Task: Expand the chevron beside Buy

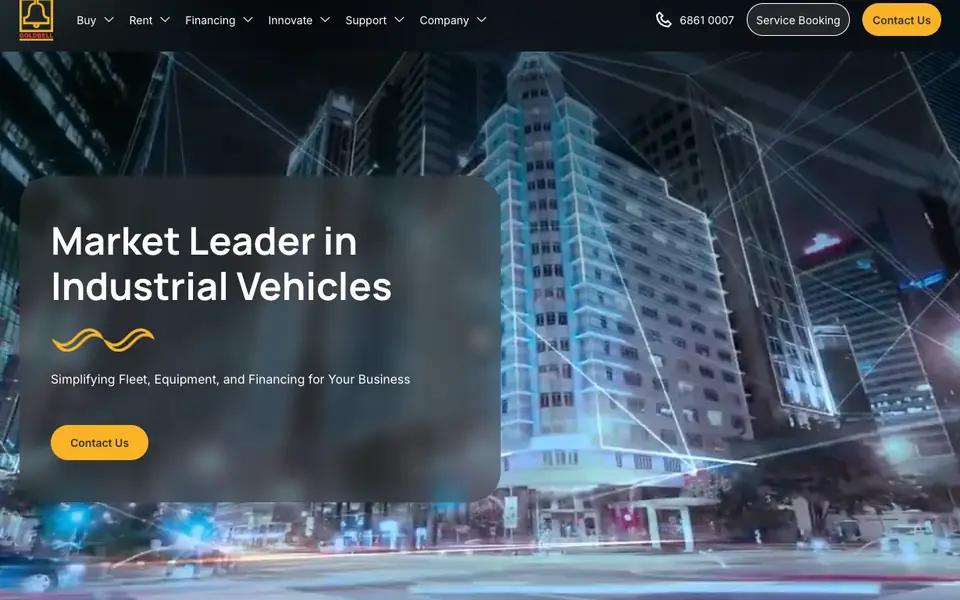Action: pos(109,20)
